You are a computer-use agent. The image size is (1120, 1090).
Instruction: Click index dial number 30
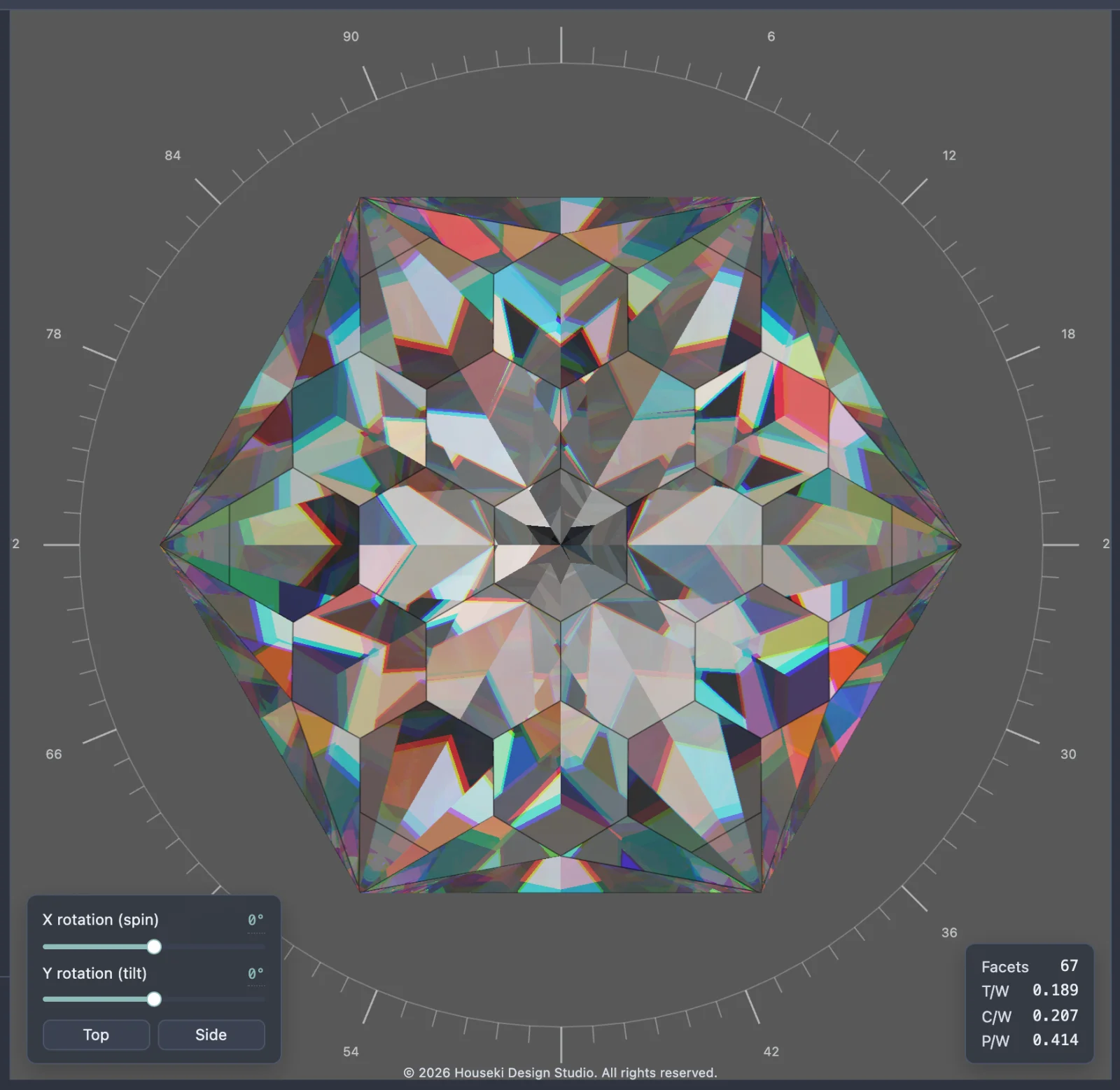(x=1068, y=754)
